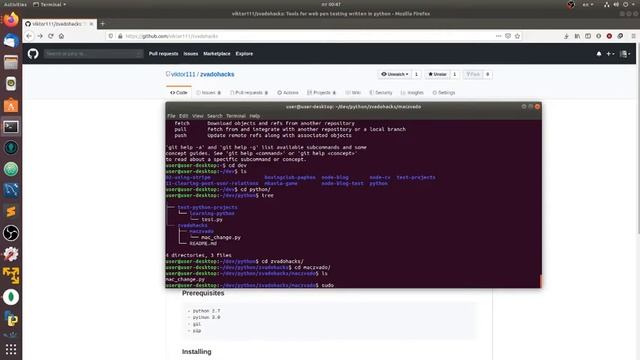Reload the current page
The width and height of the screenshot is (640, 360).
[51, 36]
